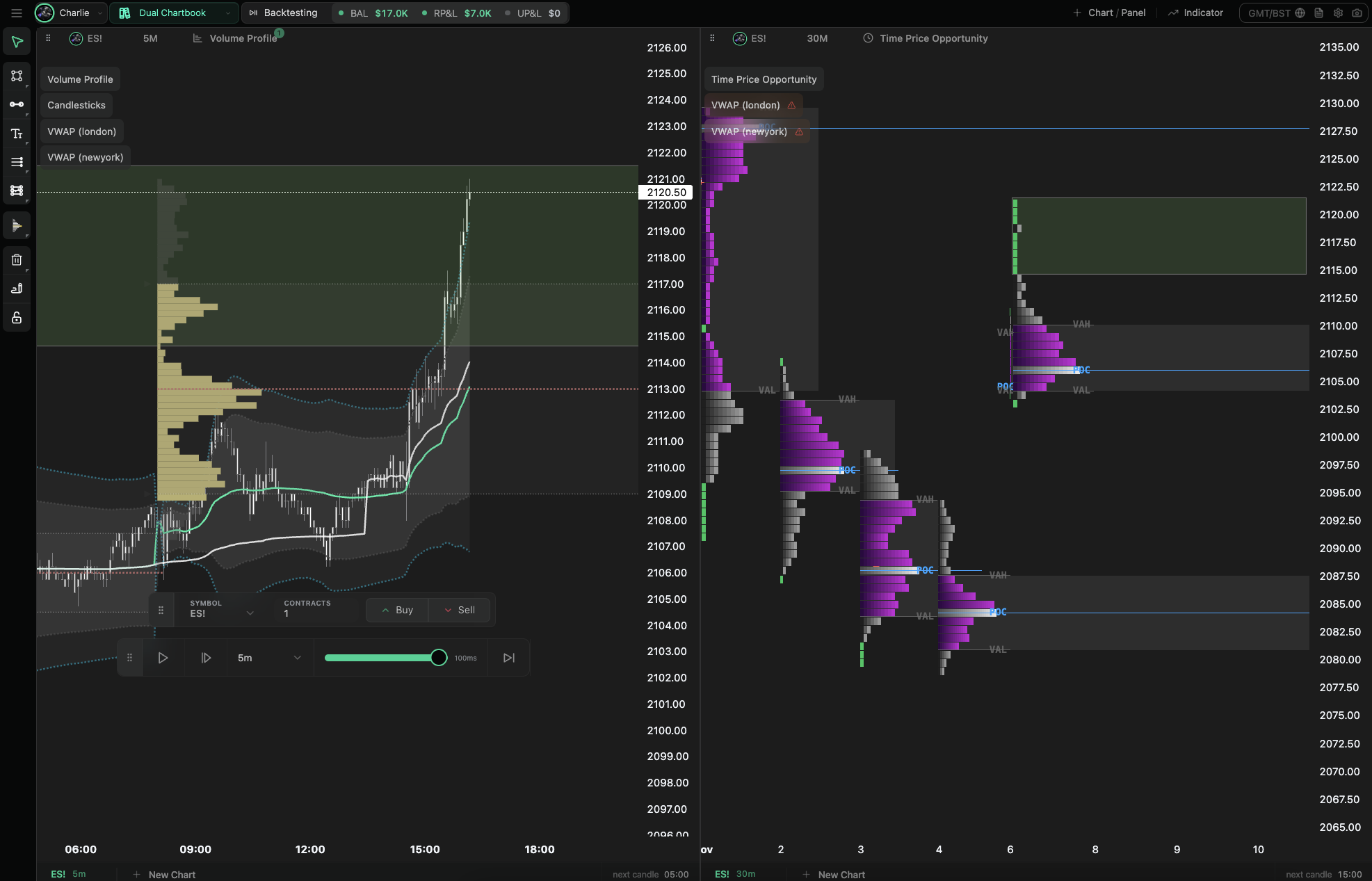
Task: Click the Sell button
Action: point(460,610)
